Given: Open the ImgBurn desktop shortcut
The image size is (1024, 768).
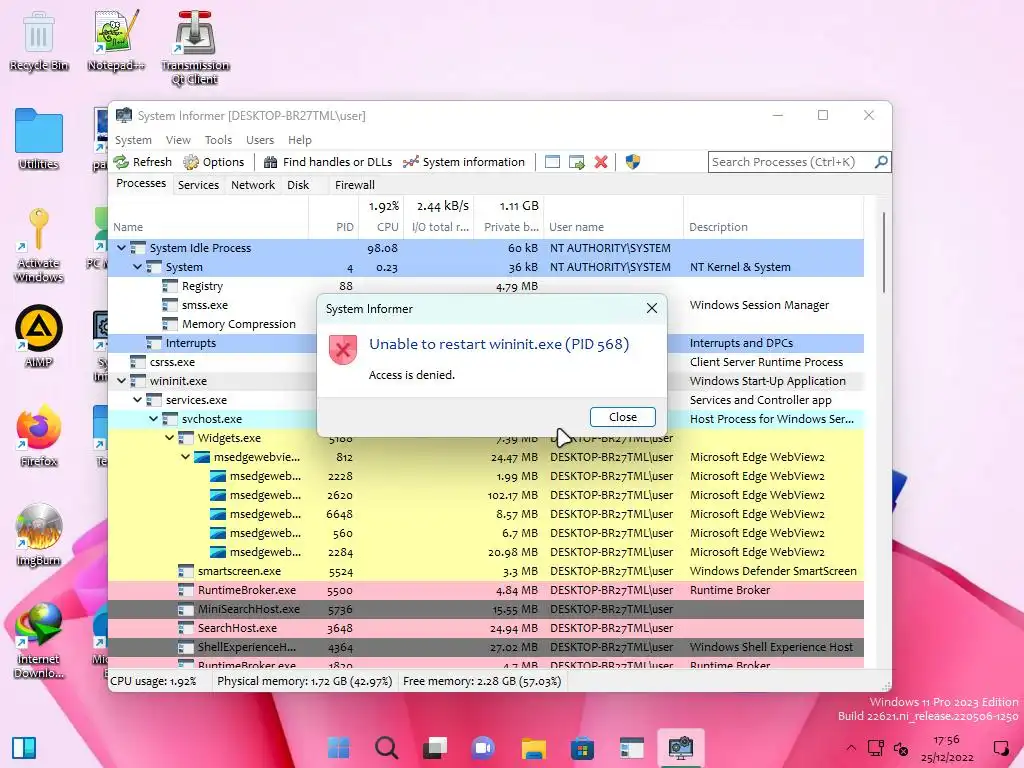Looking at the screenshot, I should [x=39, y=535].
